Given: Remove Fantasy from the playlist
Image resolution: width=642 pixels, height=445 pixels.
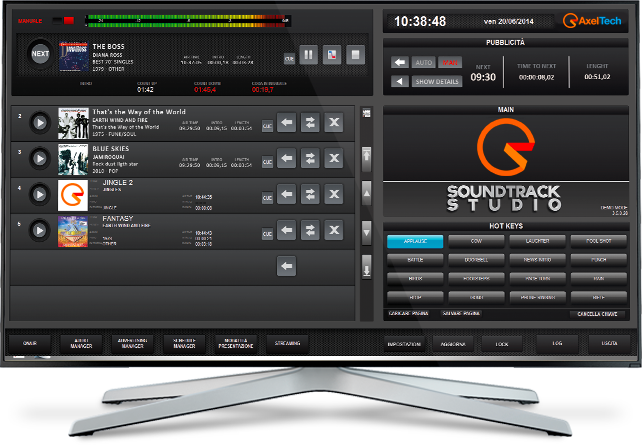Looking at the screenshot, I should 334,230.
